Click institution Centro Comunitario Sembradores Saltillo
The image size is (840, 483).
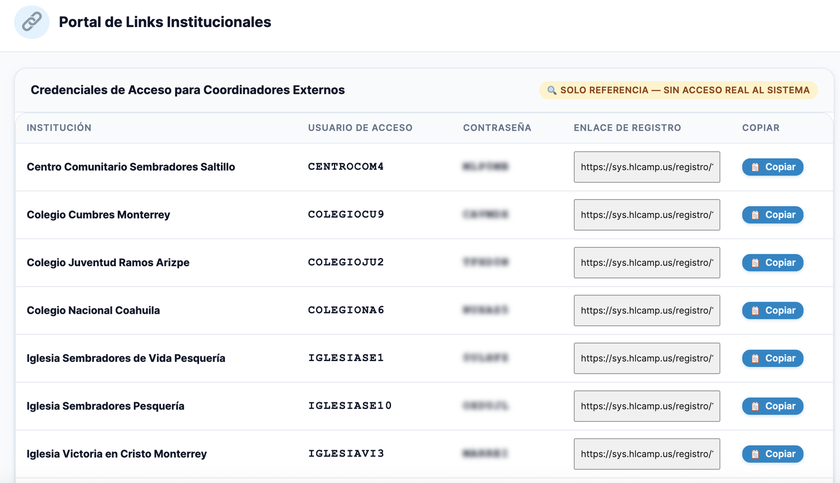131,167
